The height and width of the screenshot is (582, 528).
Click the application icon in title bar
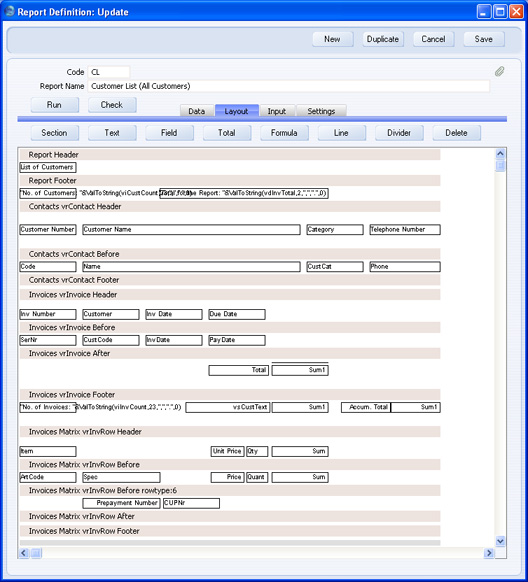click(x=9, y=12)
